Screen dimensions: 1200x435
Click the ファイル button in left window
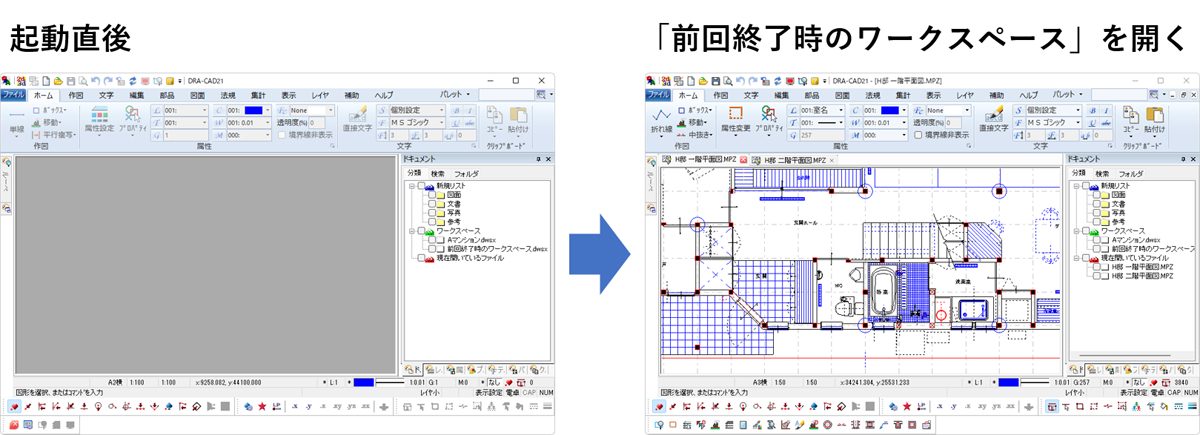(14, 94)
